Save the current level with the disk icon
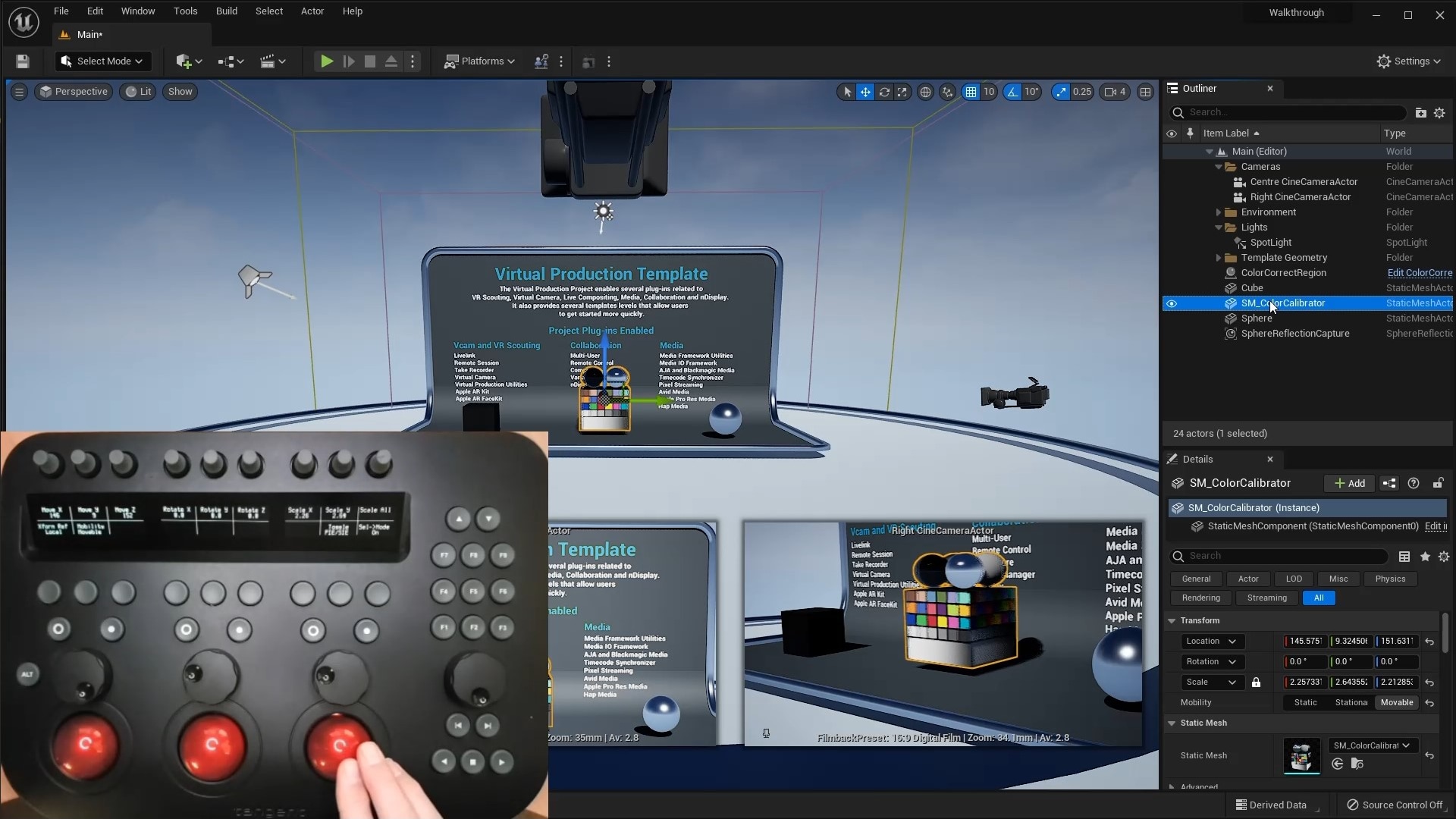This screenshot has height=819, width=1456. tap(22, 61)
